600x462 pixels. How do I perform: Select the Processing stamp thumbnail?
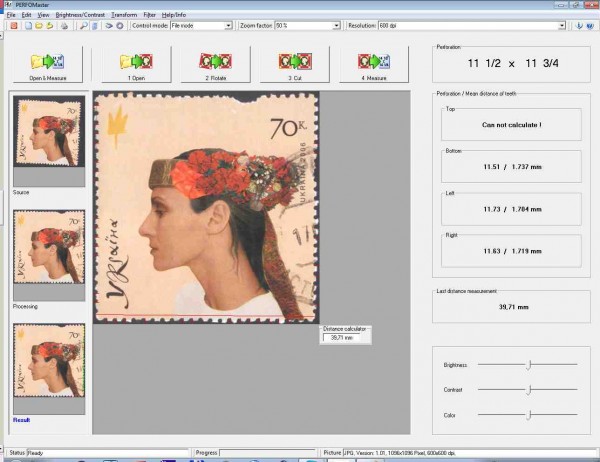[49, 247]
